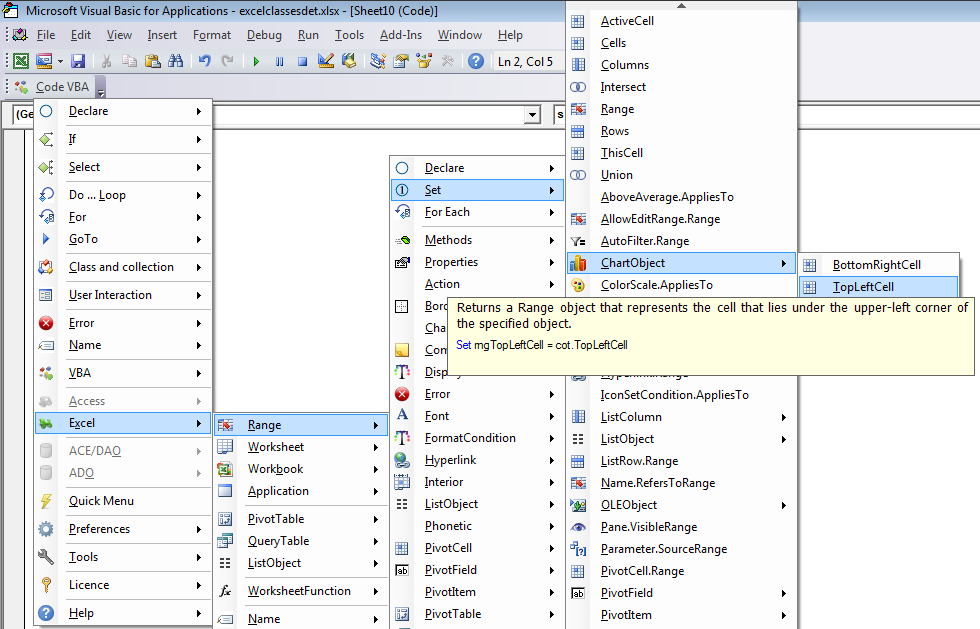Open the Code VBA toolbar options arrow
Viewport: 980px width, 629px height.
point(101,87)
